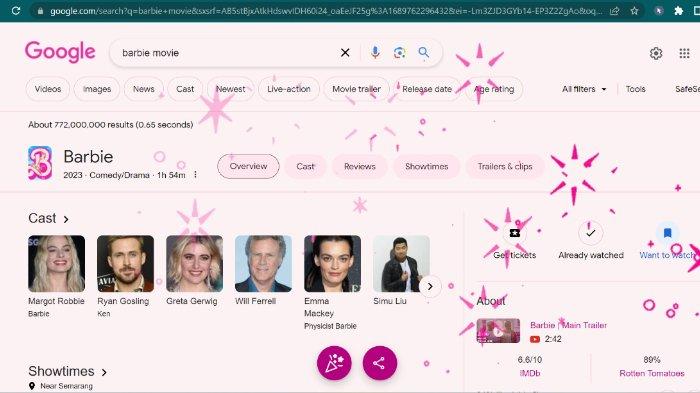Screen dimensions: 700x393
Task: Share this page via address bar icon
Action: [614, 11]
